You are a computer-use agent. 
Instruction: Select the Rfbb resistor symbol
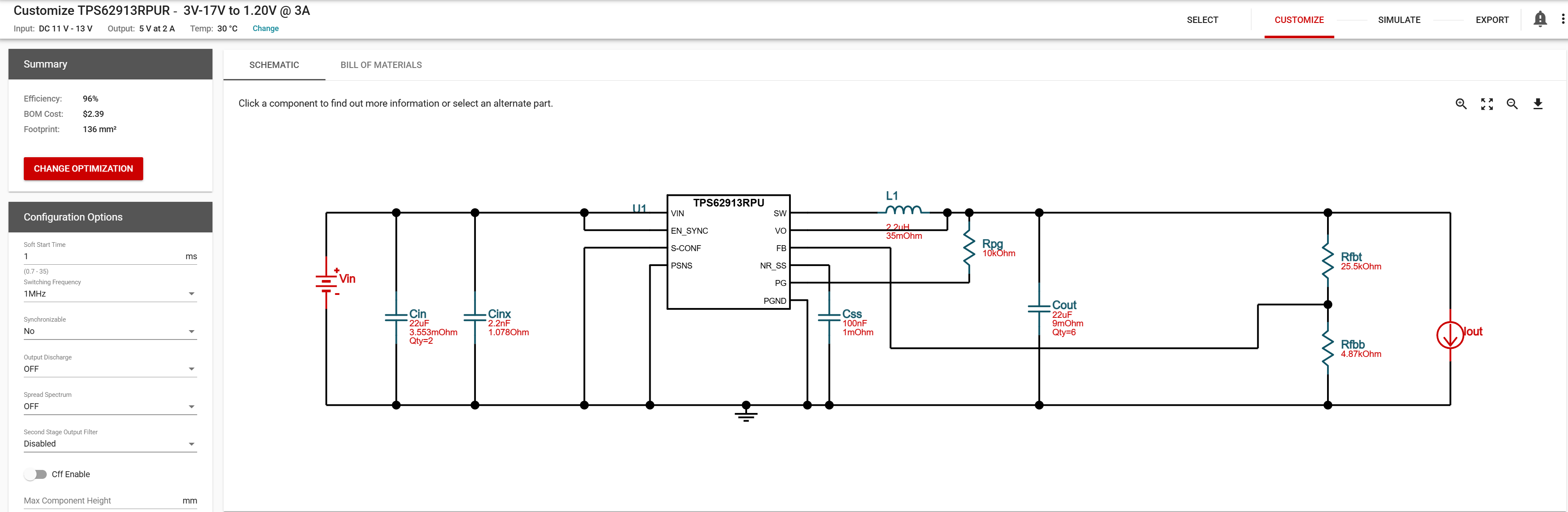(x=1327, y=349)
